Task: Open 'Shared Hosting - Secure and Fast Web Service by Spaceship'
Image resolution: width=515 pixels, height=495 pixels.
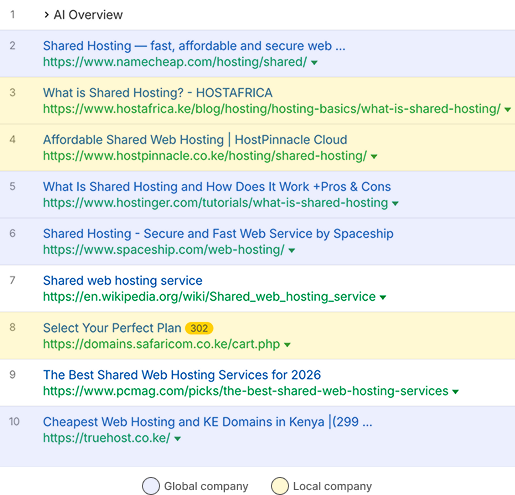Action: click(218, 234)
